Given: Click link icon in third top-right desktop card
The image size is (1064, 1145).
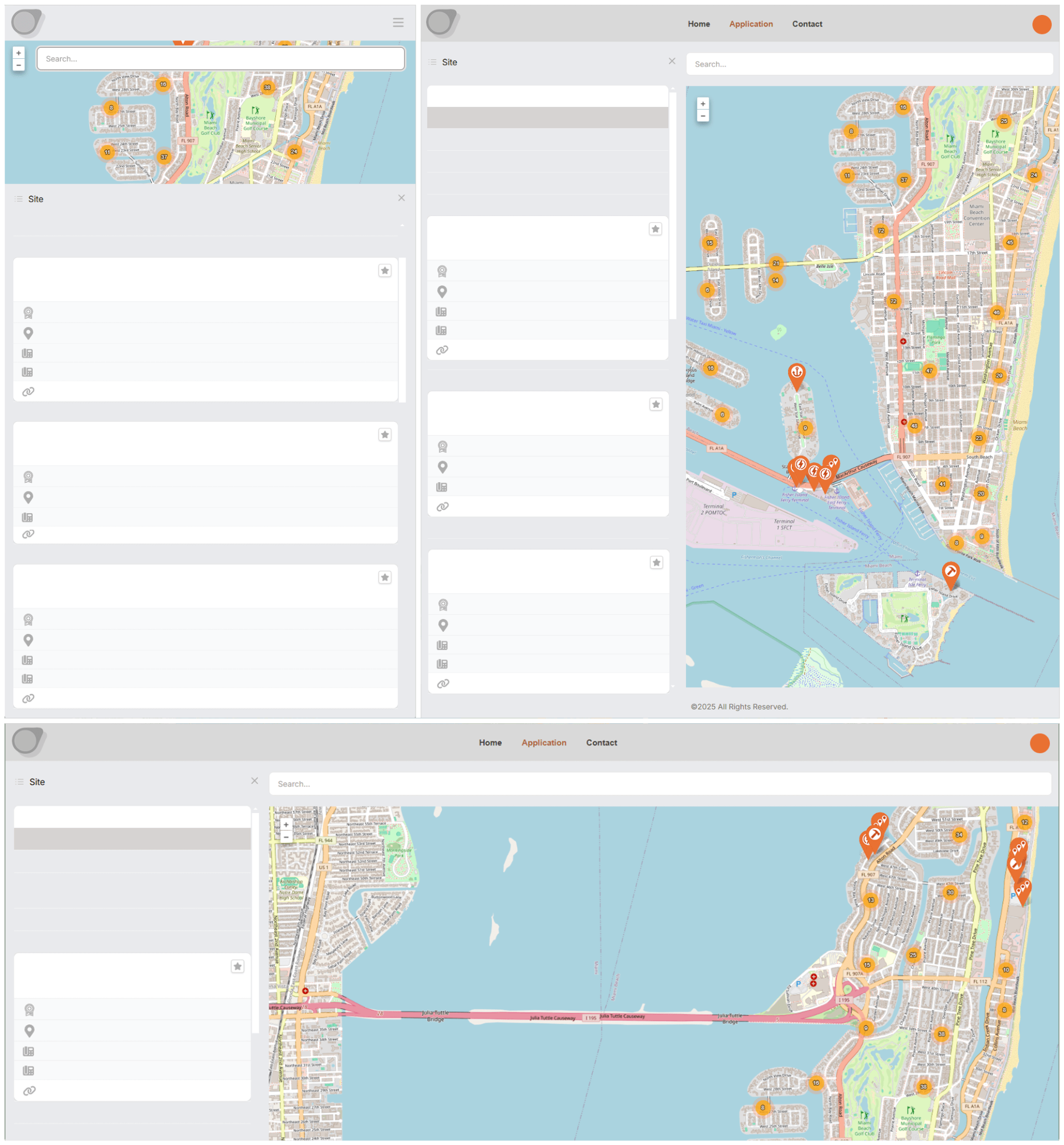Looking at the screenshot, I should (443, 683).
